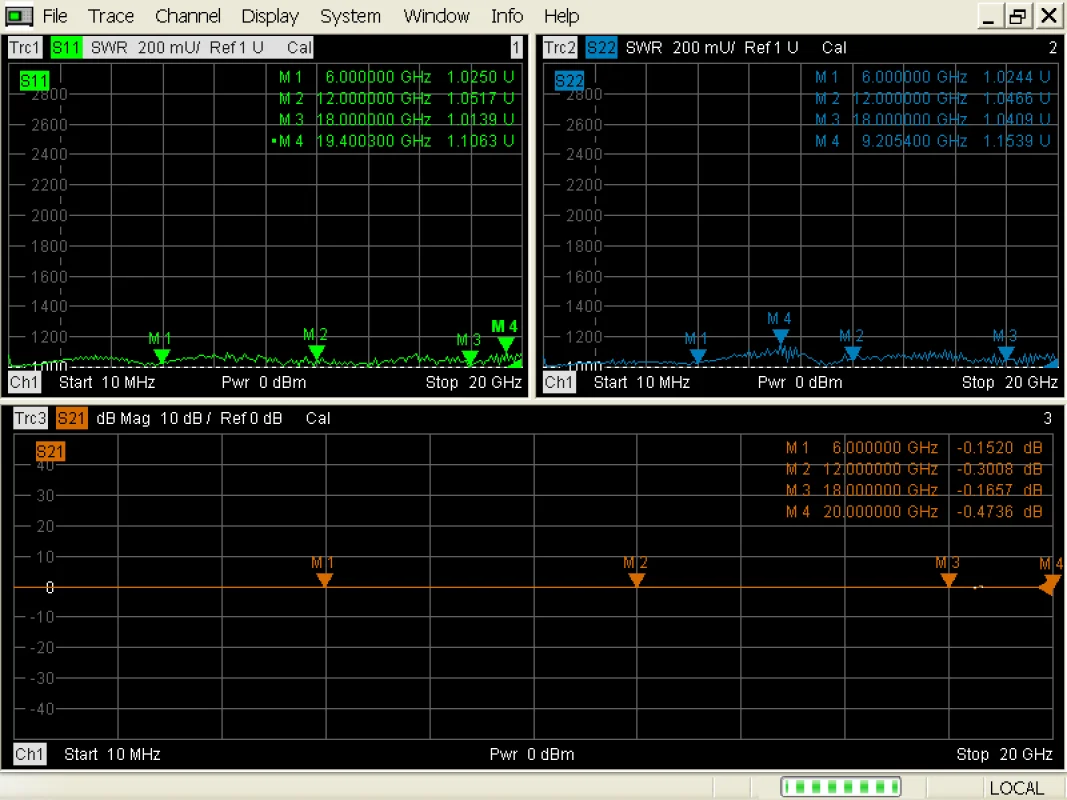Click the green sweep progress bar
1067x800 pixels.
(840, 787)
